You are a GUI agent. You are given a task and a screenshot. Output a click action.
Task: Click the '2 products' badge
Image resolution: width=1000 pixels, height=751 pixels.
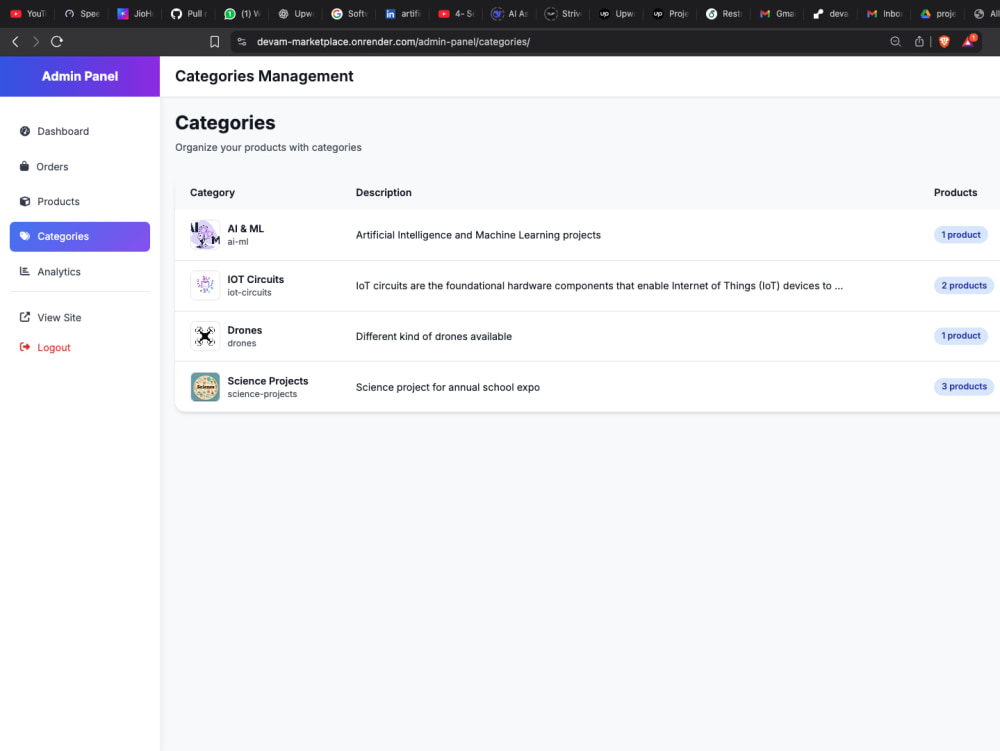point(964,286)
